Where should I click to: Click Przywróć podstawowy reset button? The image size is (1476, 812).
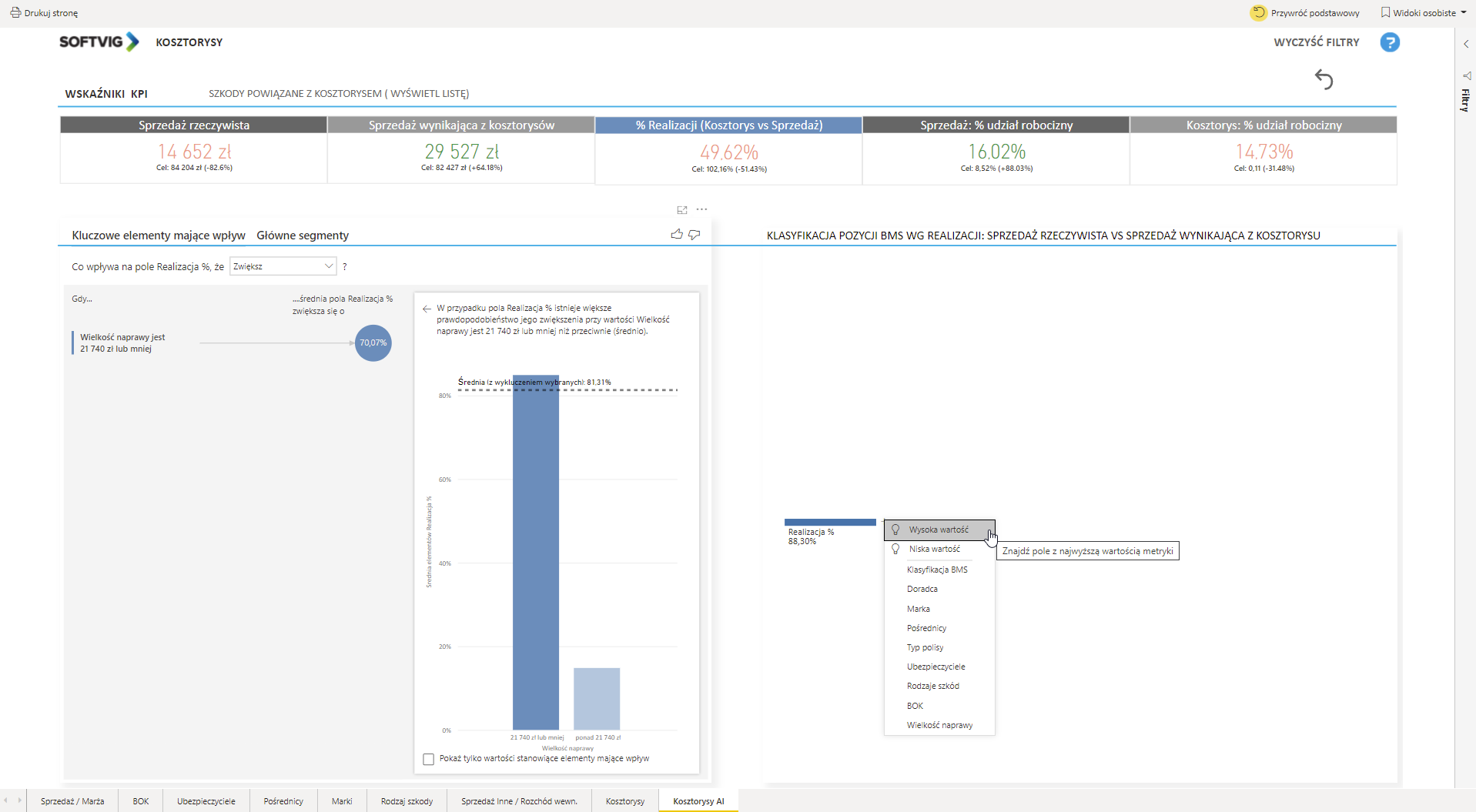pos(1306,13)
